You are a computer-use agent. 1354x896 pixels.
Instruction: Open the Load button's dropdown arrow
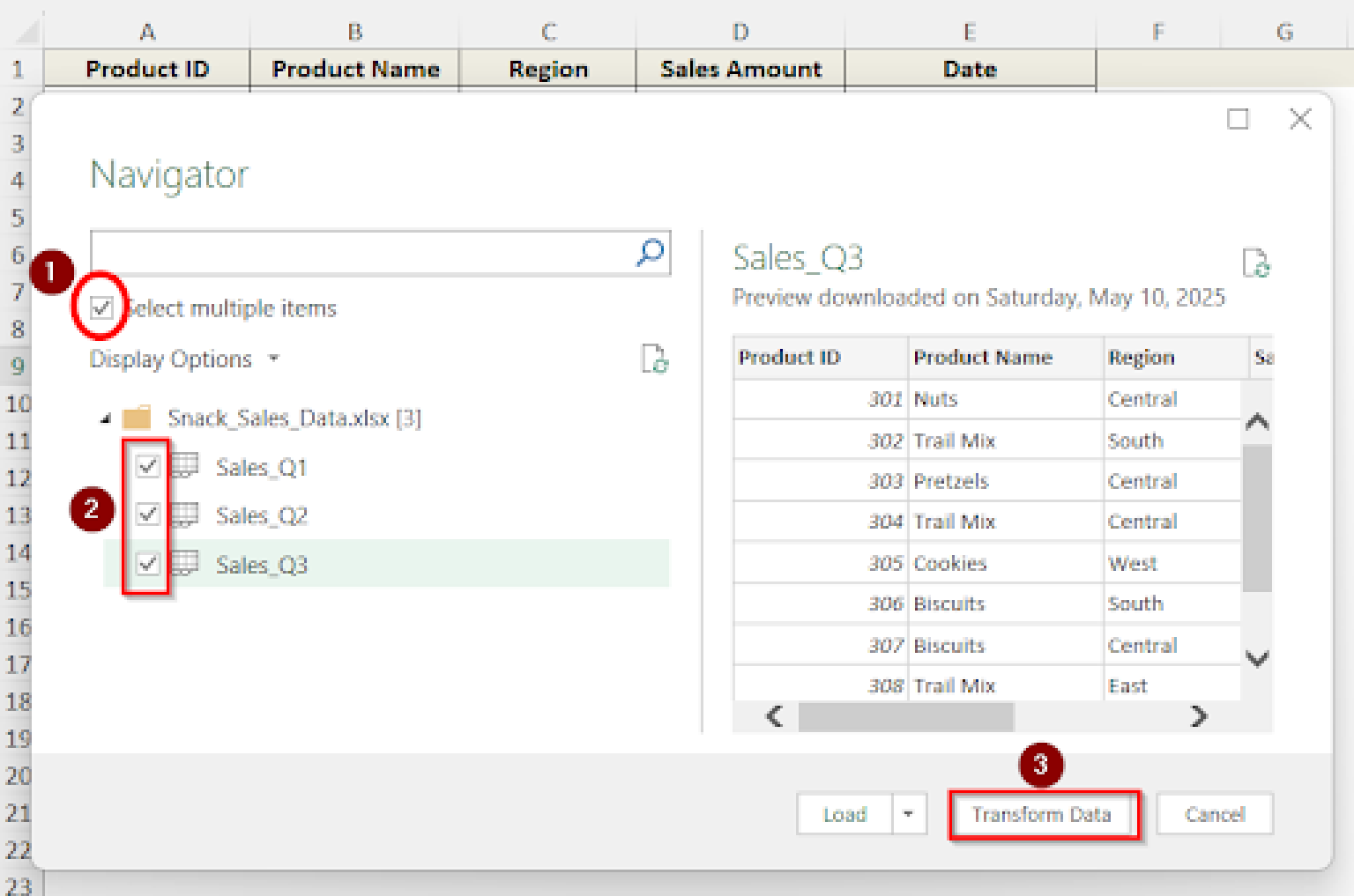click(909, 814)
